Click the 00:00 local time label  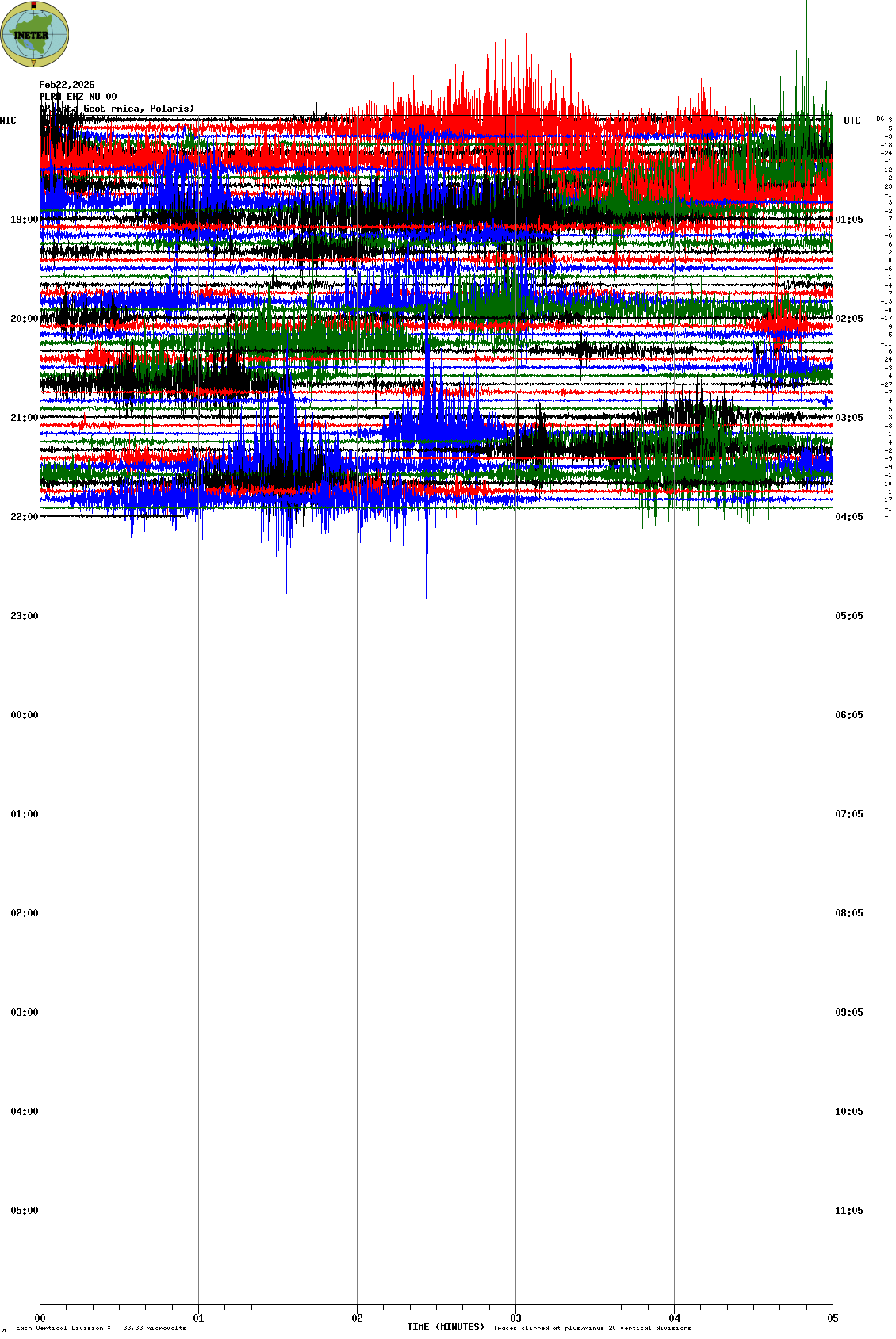(x=24, y=715)
